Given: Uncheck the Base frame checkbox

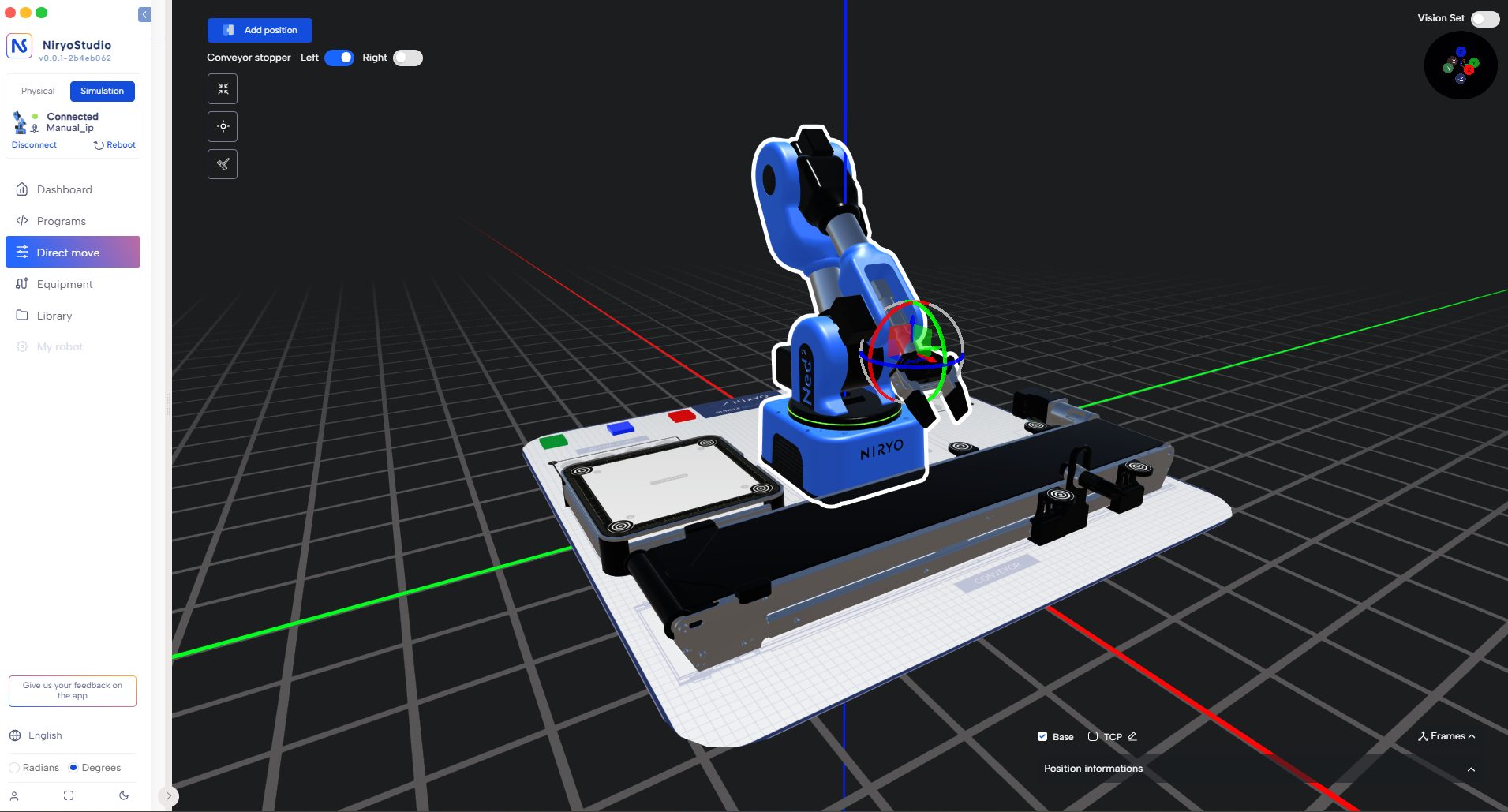Looking at the screenshot, I should pos(1042,736).
